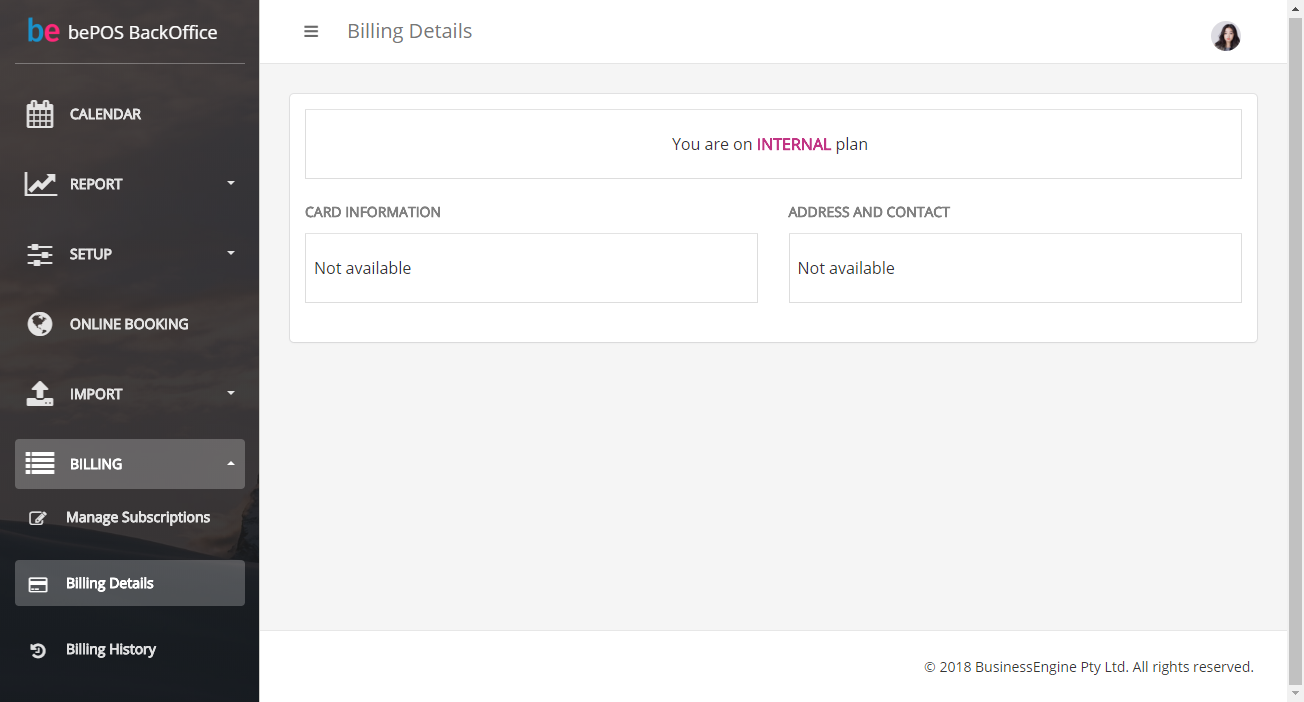Click the BusinessEngine copyright footer text
Viewport: 1304px width, 702px height.
click(1089, 667)
